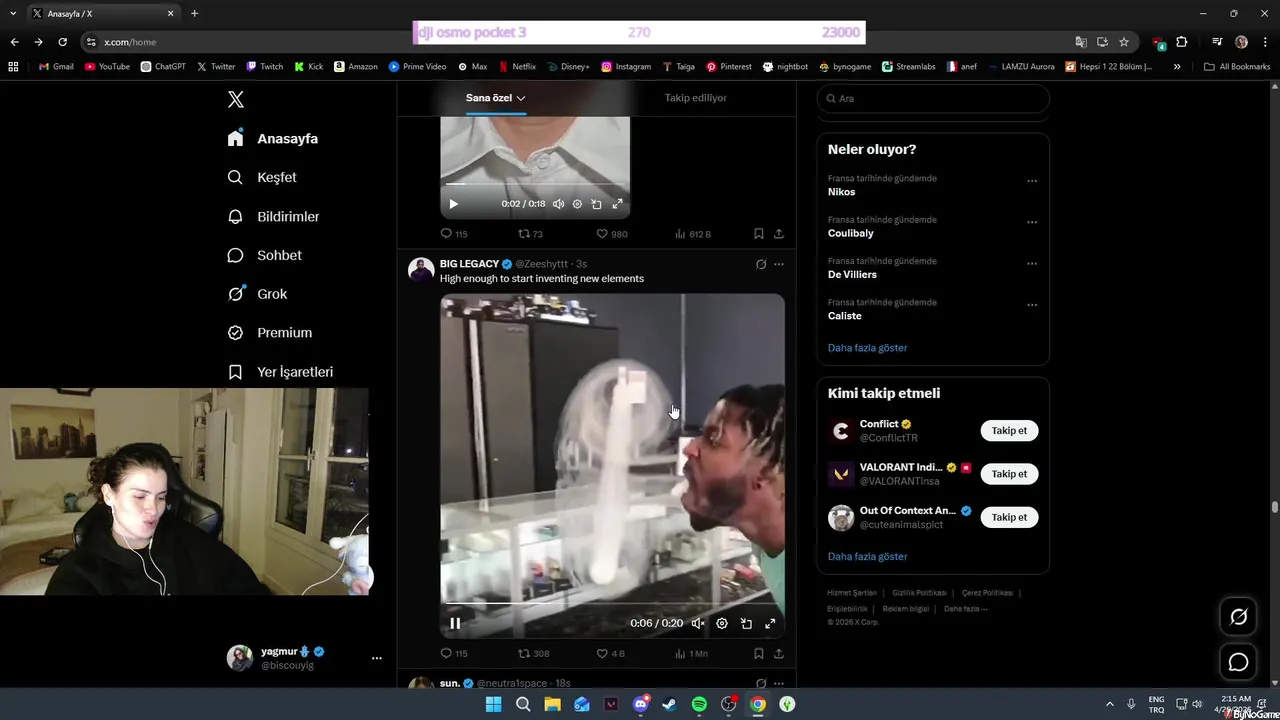
Task: Open floating messages button
Action: (x=1238, y=662)
